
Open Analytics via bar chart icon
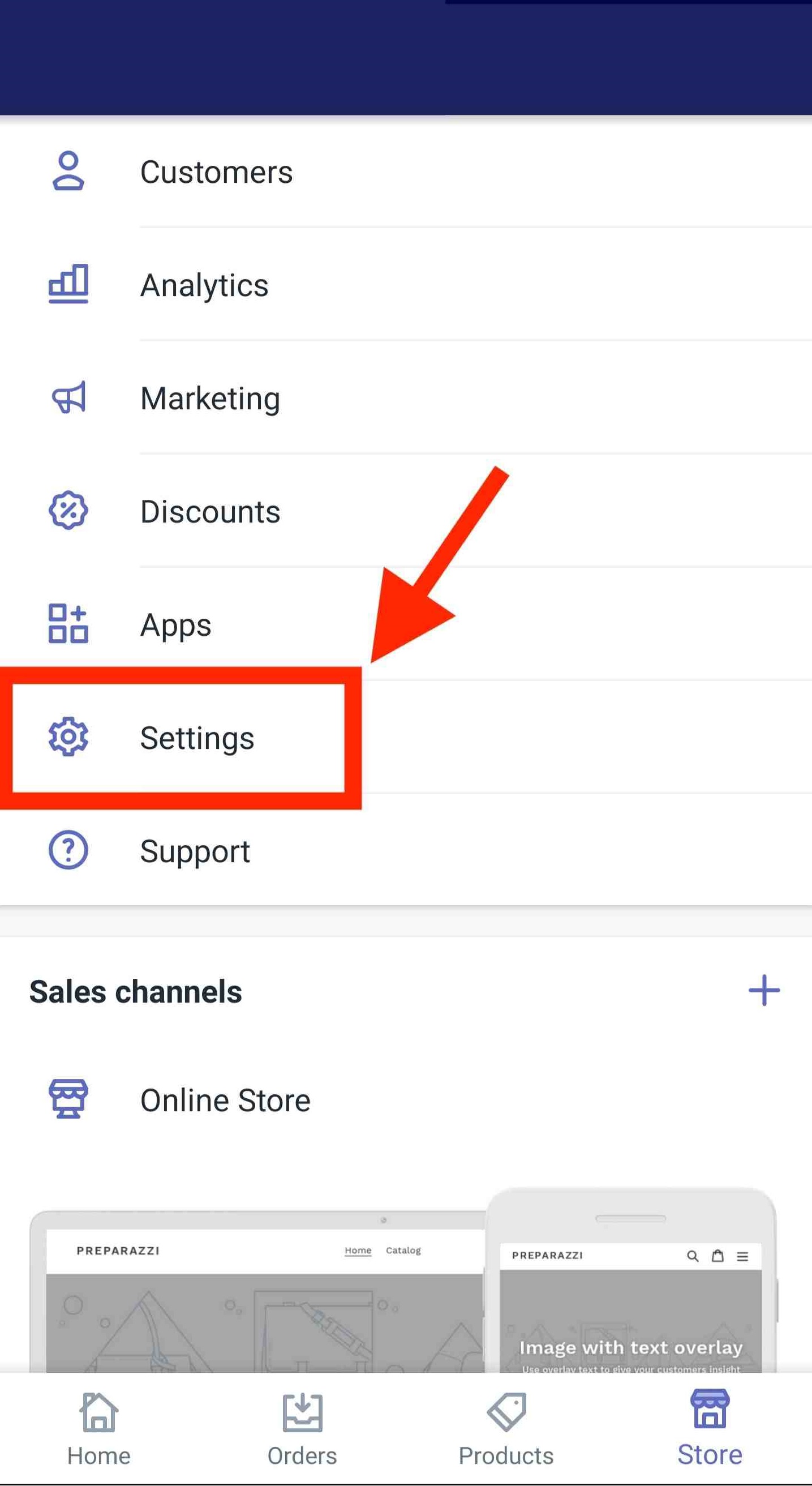(68, 284)
